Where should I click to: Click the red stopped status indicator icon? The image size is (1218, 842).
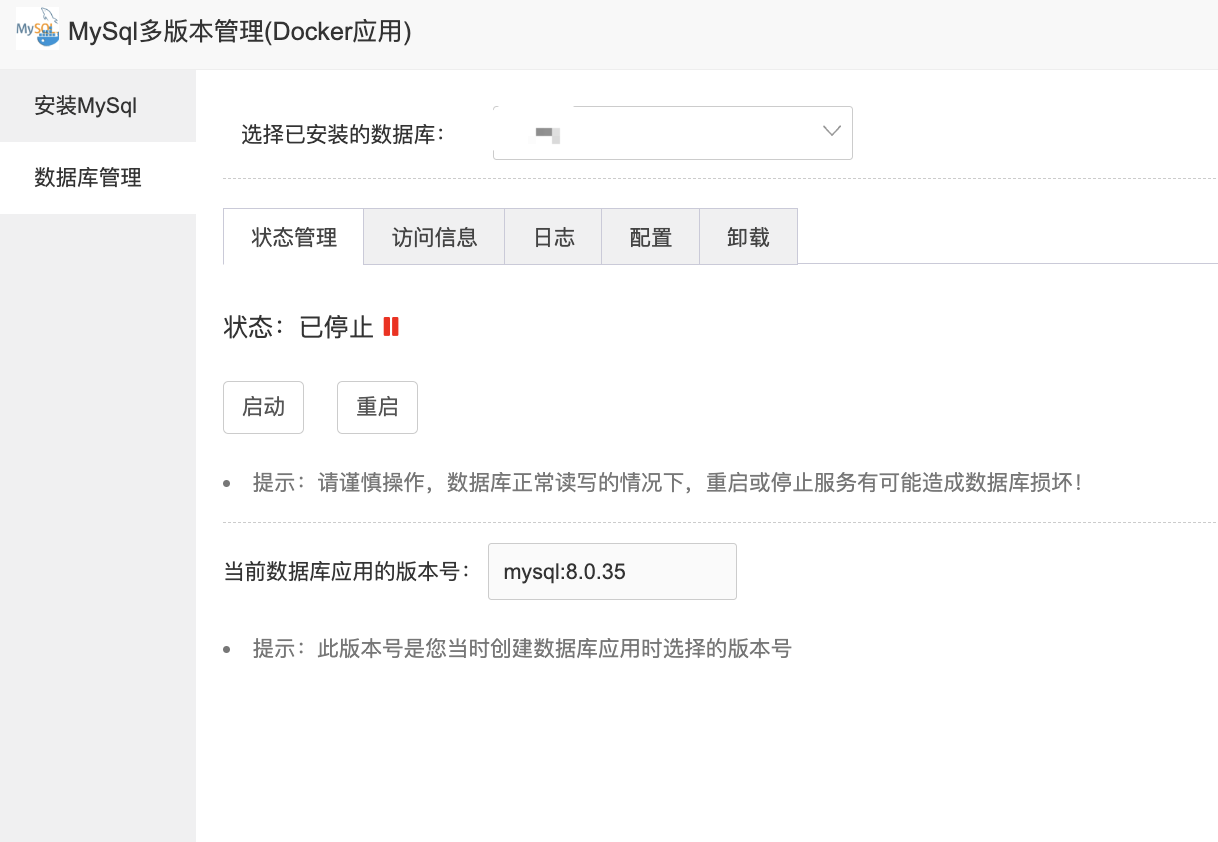pyautogui.click(x=391, y=326)
